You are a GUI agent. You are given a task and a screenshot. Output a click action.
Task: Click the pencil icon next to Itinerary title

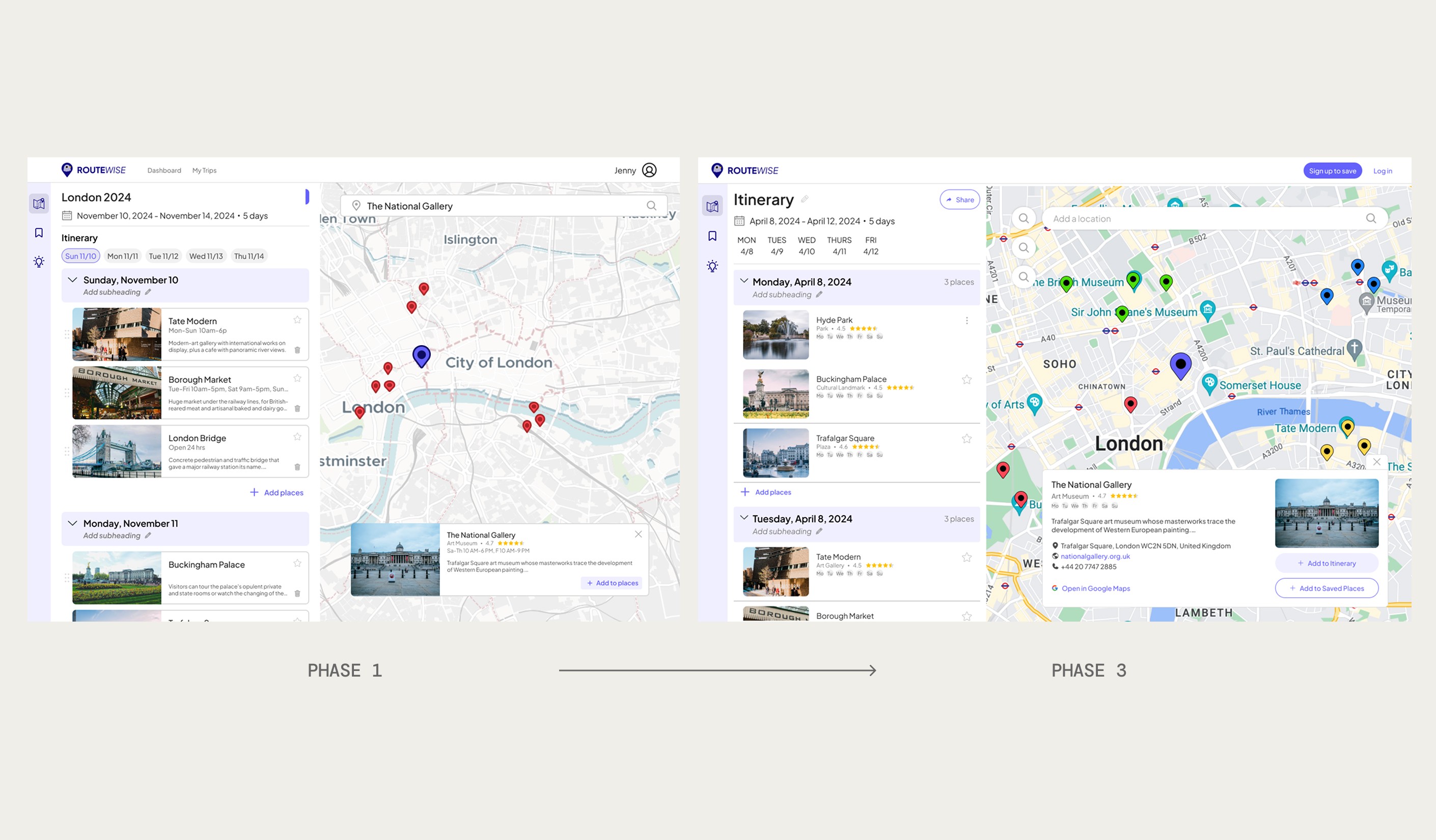coord(805,199)
